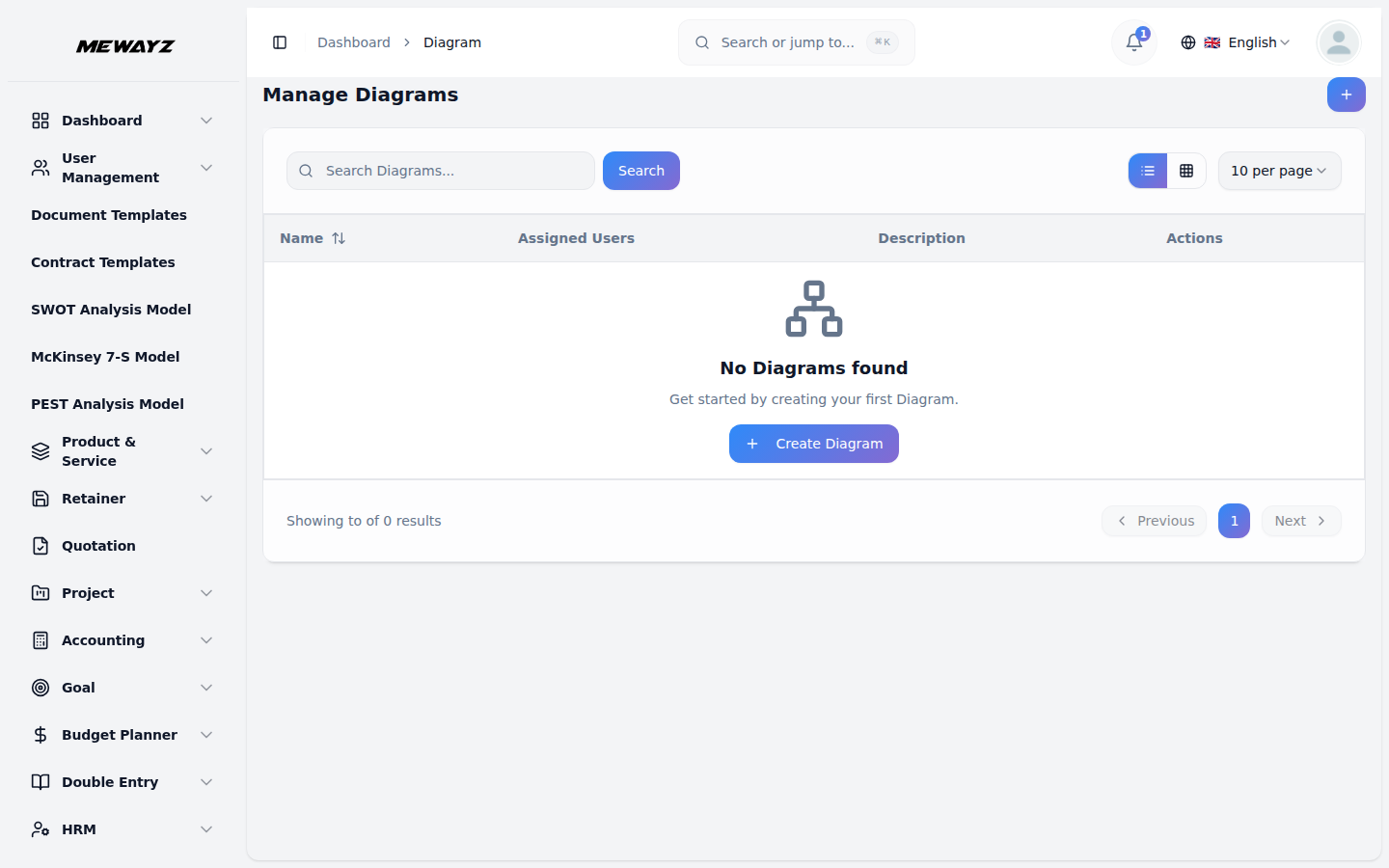Select the Budget Planner dollar icon

(40, 734)
